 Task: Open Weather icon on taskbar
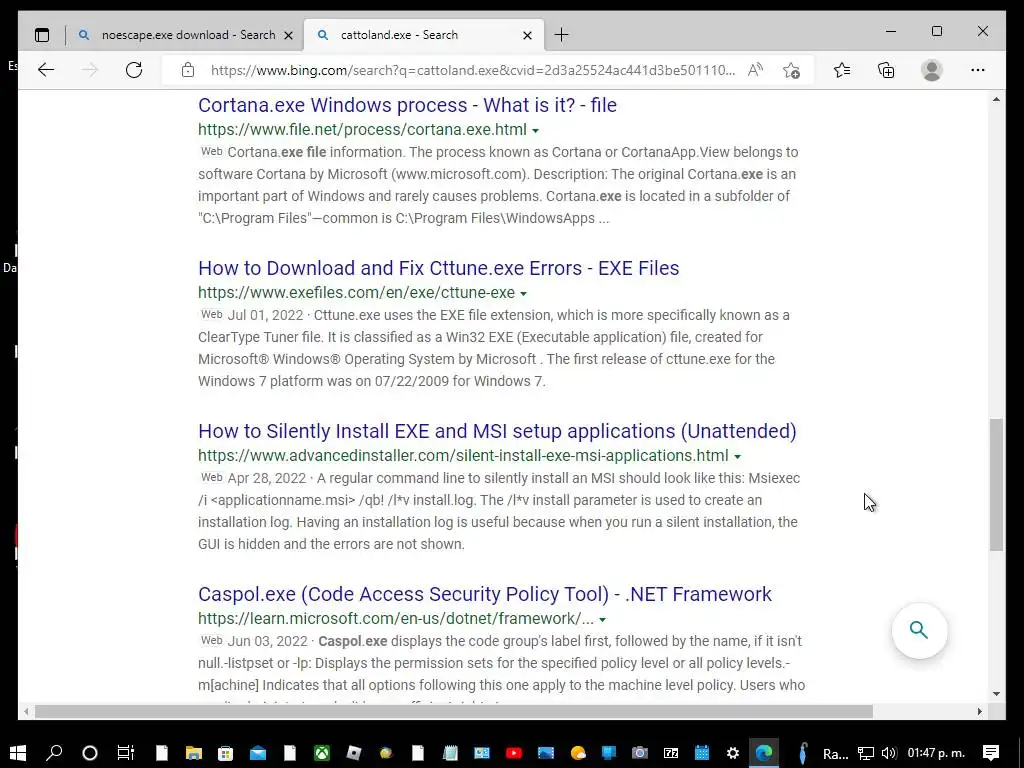pos(578,753)
